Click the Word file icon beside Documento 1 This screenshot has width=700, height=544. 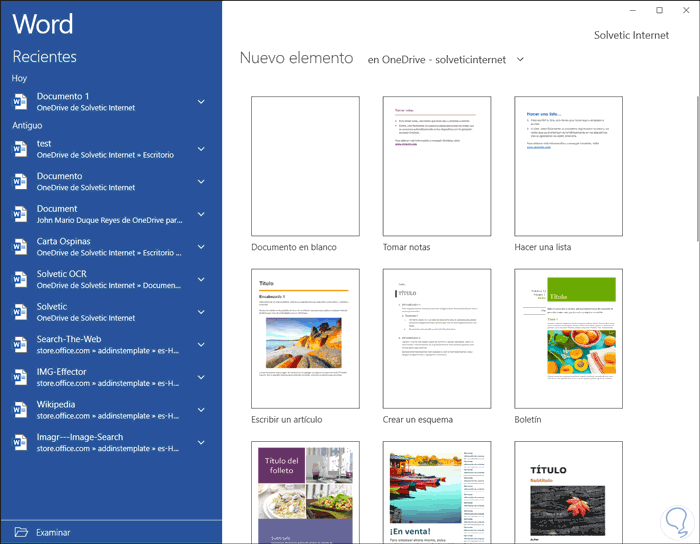coord(19,102)
